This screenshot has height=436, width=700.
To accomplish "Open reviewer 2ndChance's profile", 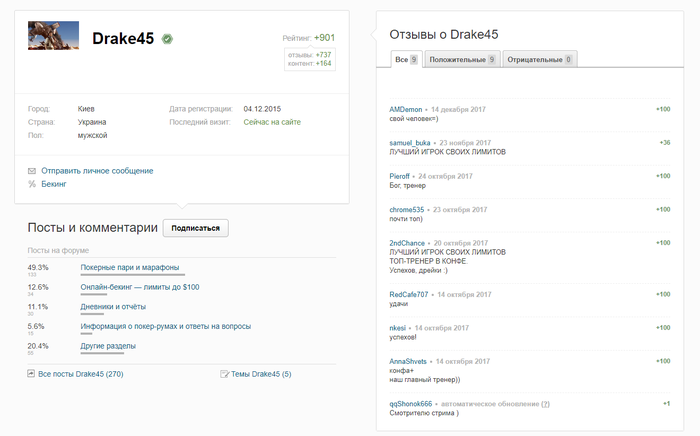I will pos(407,243).
